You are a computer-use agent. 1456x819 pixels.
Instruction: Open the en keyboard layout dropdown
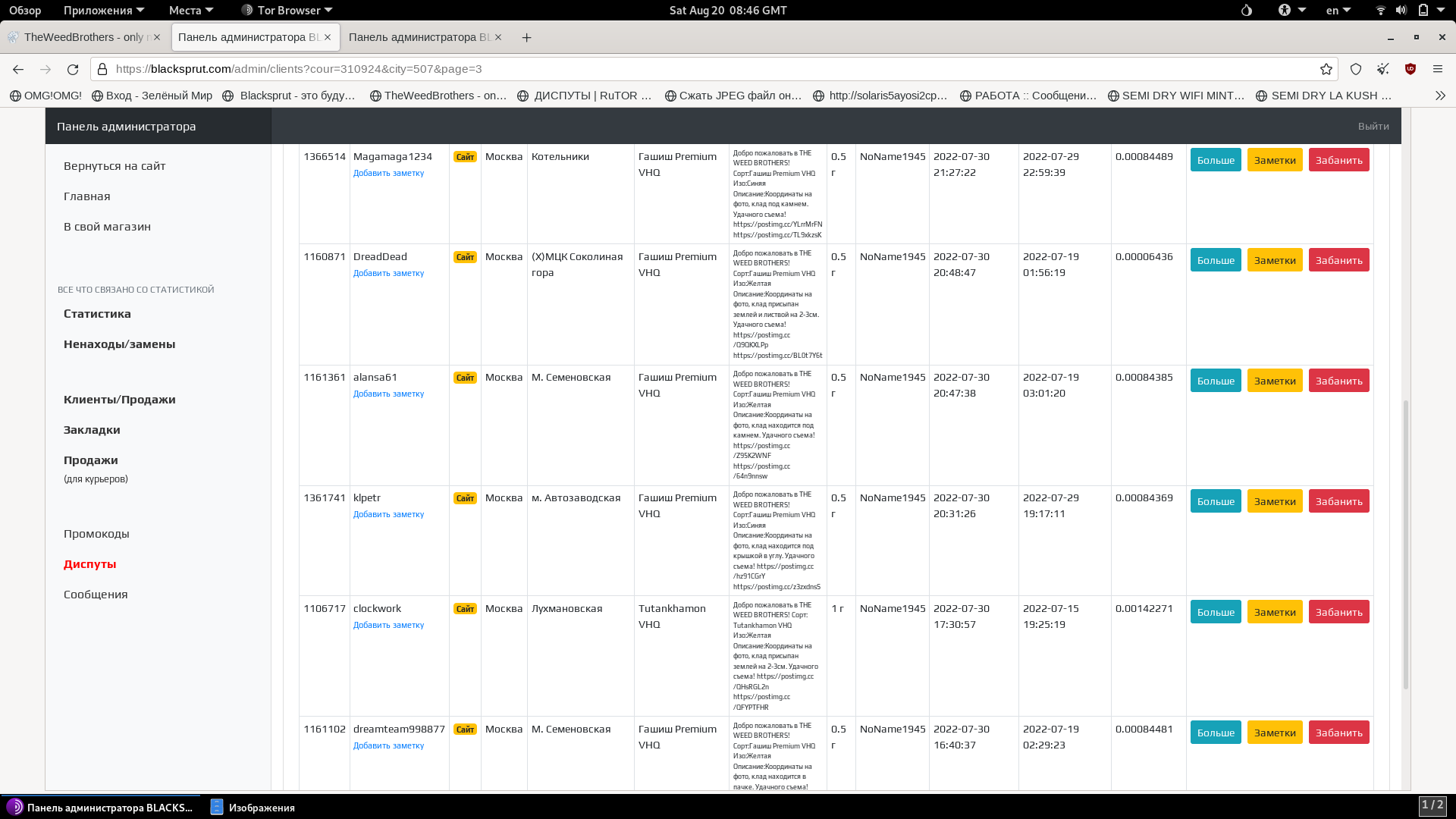tap(1338, 11)
